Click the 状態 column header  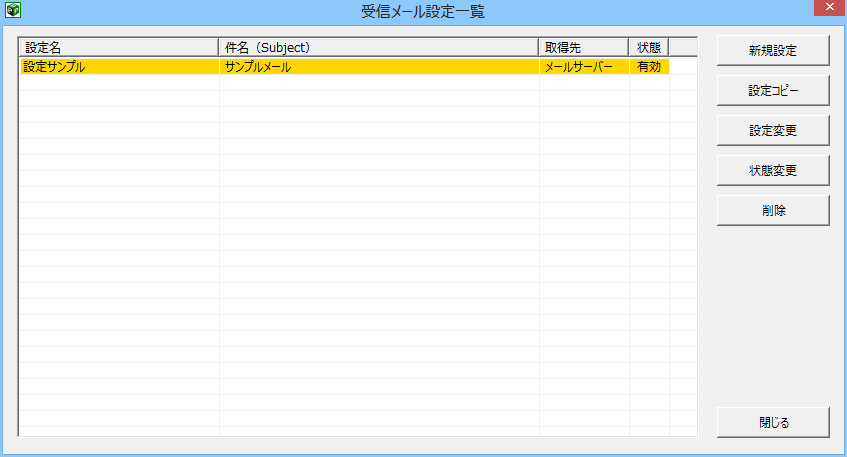(x=649, y=48)
